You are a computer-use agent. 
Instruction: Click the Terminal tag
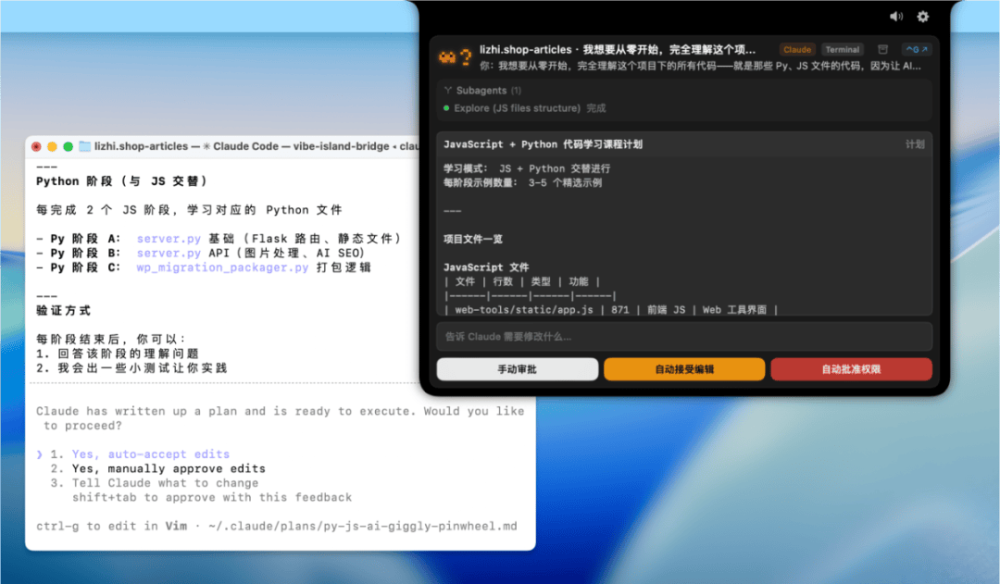click(842, 50)
